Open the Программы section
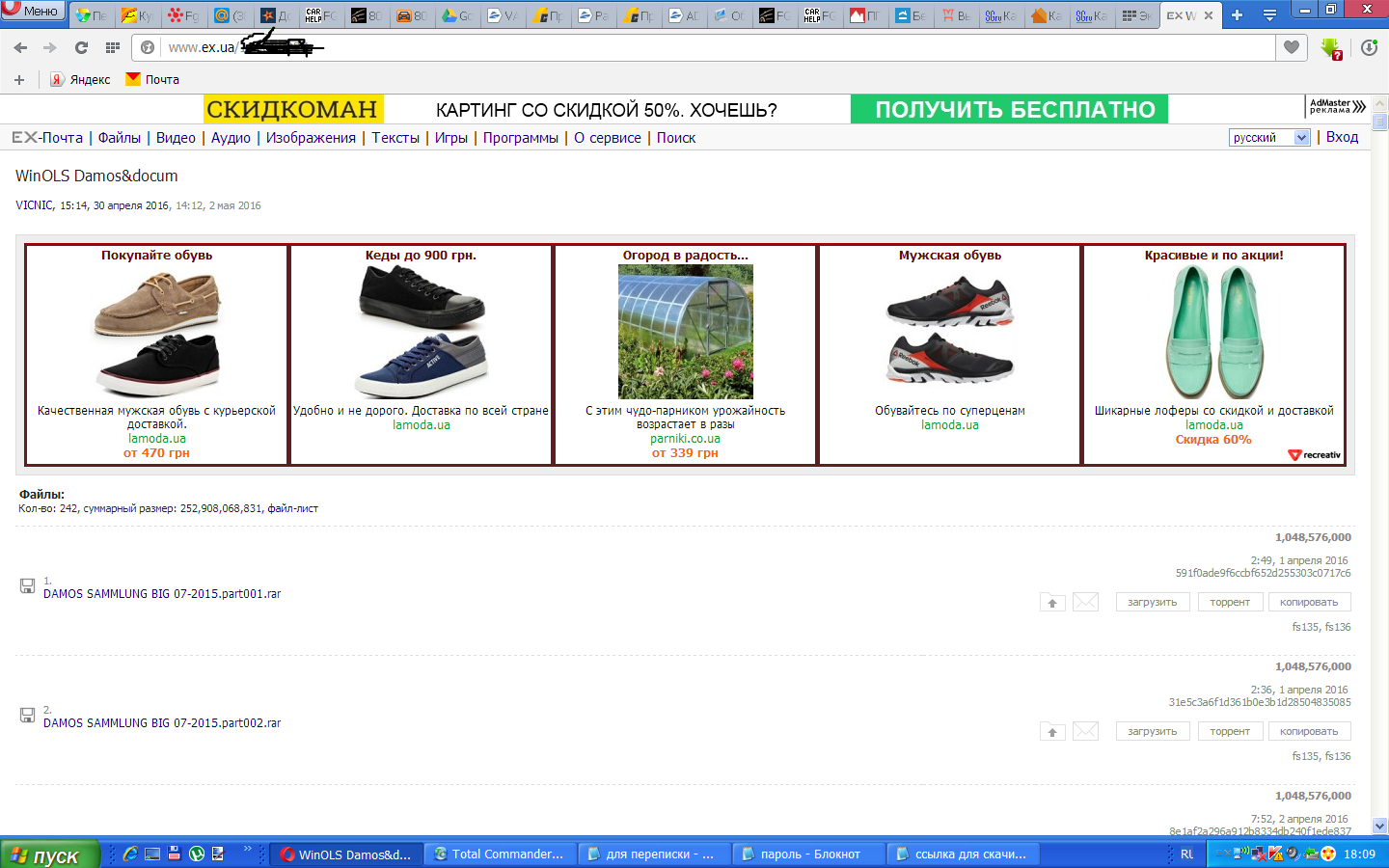 tap(521, 138)
